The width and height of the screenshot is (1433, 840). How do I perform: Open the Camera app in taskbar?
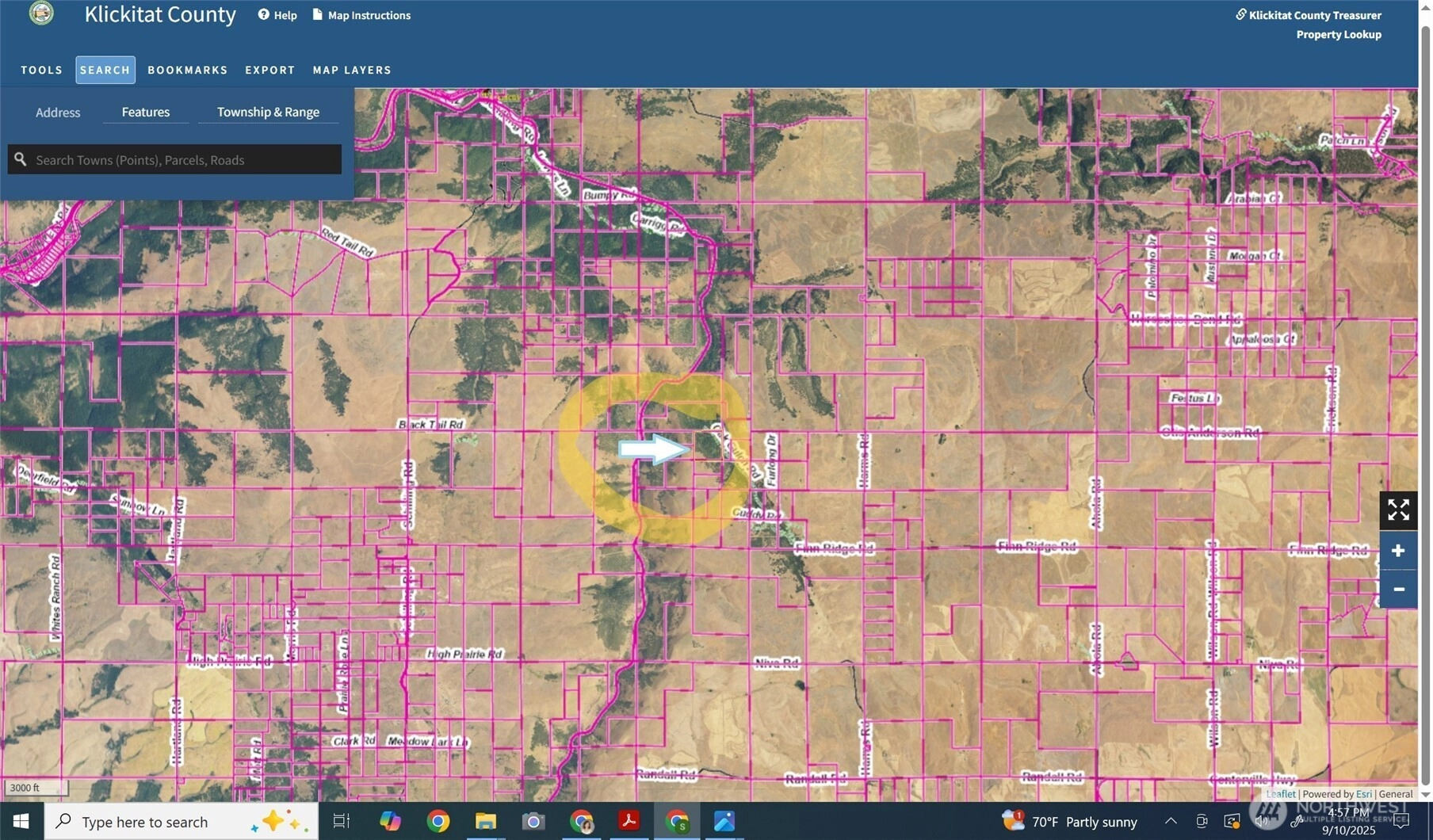[x=533, y=821]
